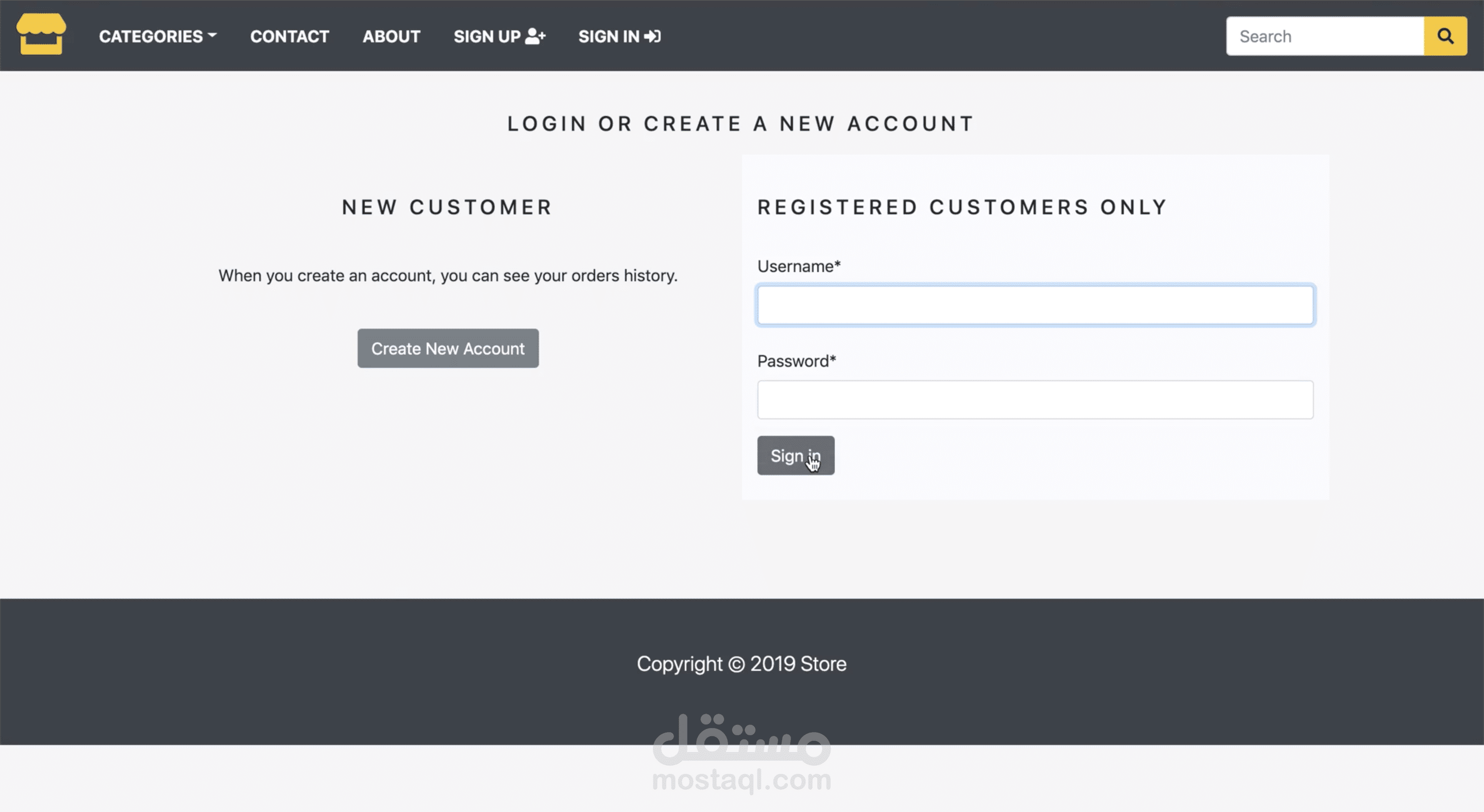1484x812 pixels.
Task: Click the 'Copyright © 2019 Store' footer text
Action: click(x=741, y=664)
